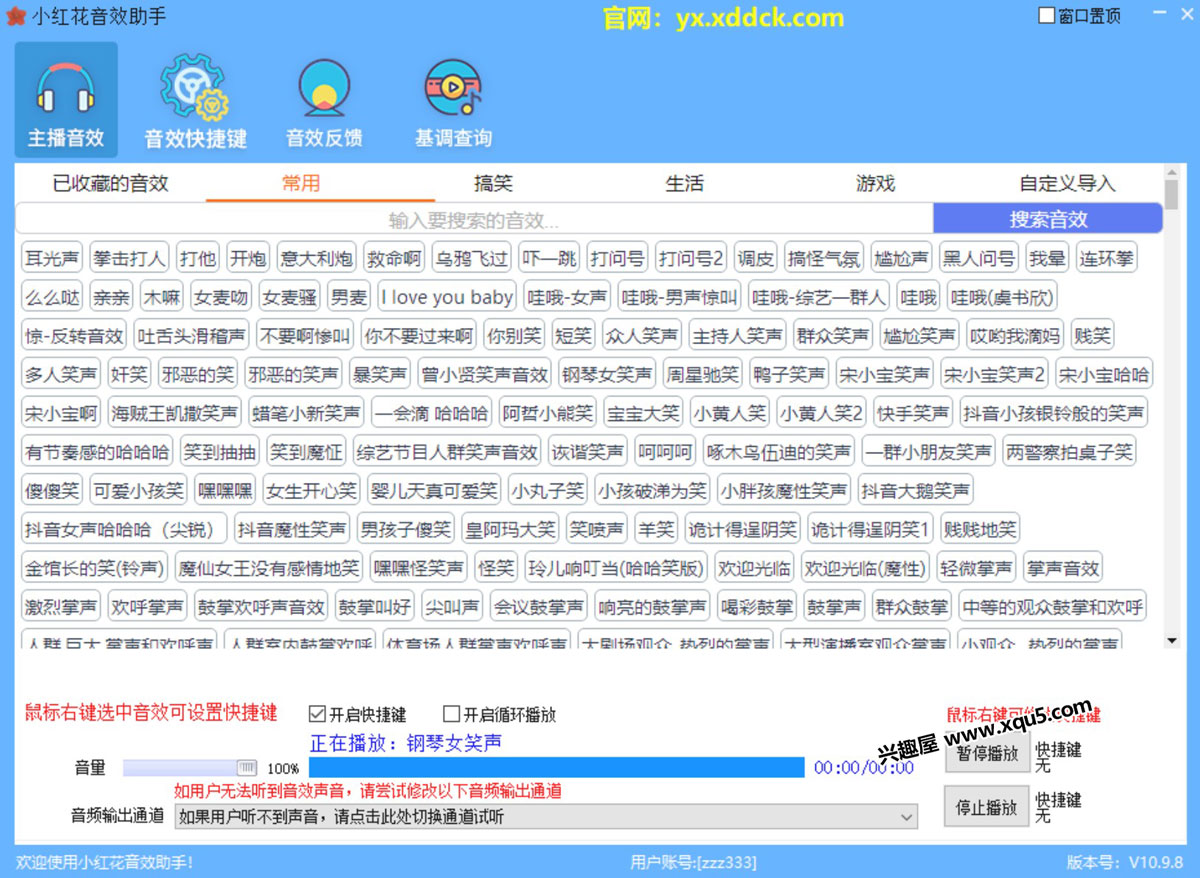This screenshot has width=1200, height=878.
Task: Play the 有节奏感的哈哈哈 sound effect
Action: [97, 451]
